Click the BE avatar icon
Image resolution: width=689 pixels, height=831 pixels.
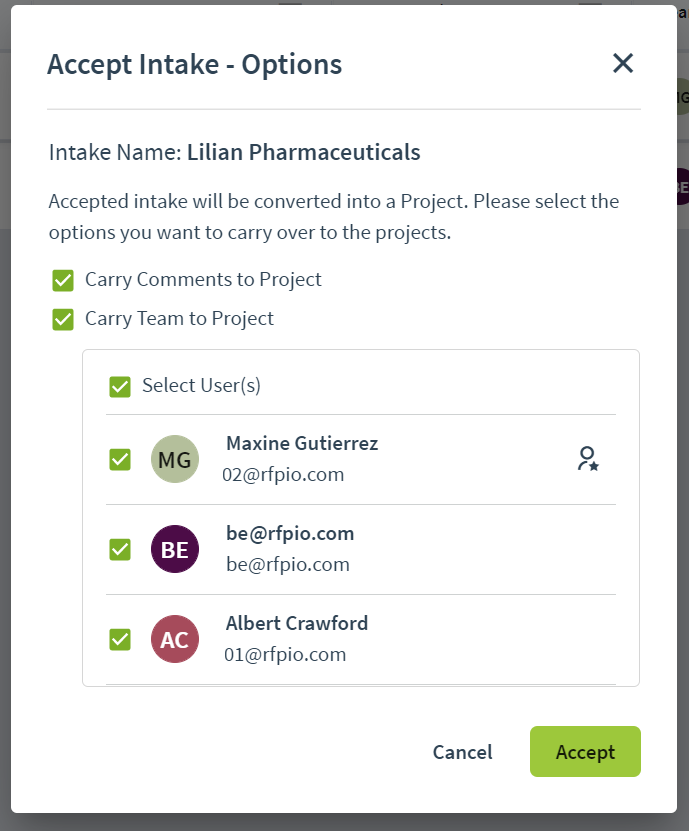point(175,549)
